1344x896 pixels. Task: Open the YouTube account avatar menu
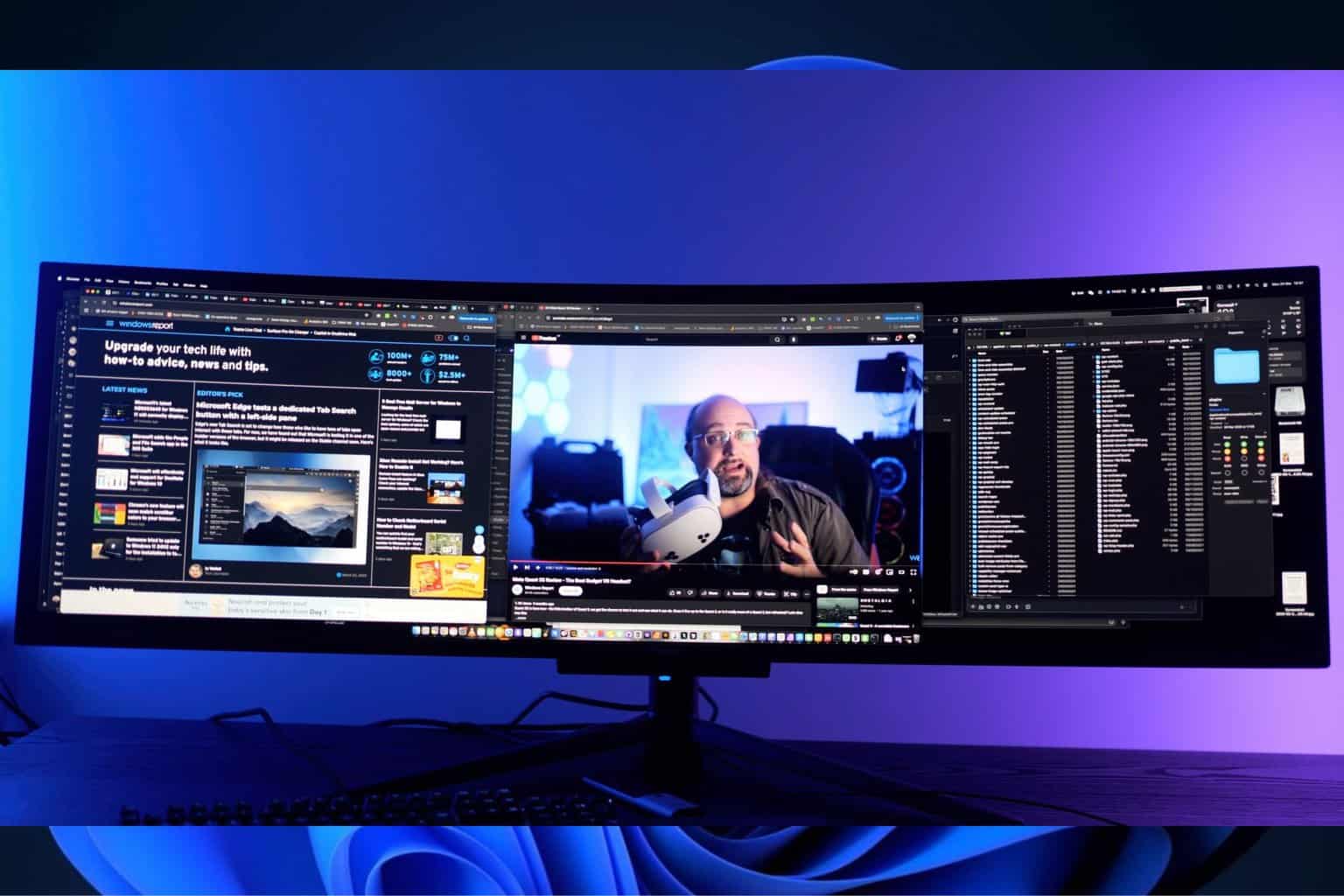(913, 338)
